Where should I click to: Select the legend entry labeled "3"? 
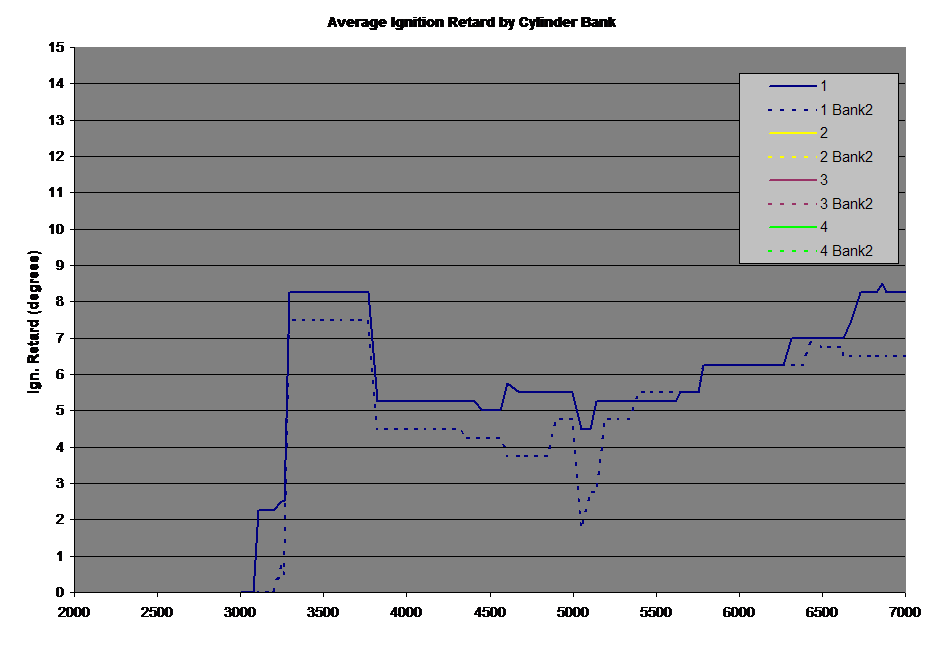coord(823,180)
